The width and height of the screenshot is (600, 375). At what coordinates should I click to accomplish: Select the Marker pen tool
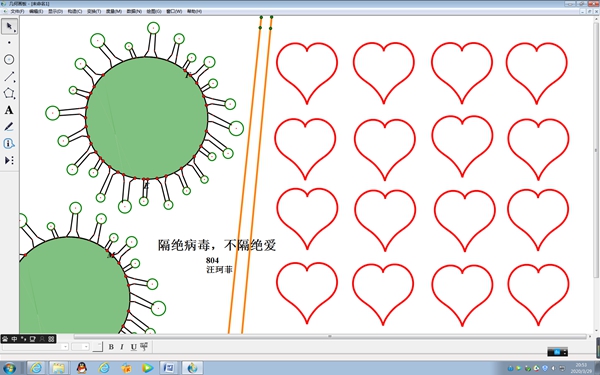click(9, 127)
